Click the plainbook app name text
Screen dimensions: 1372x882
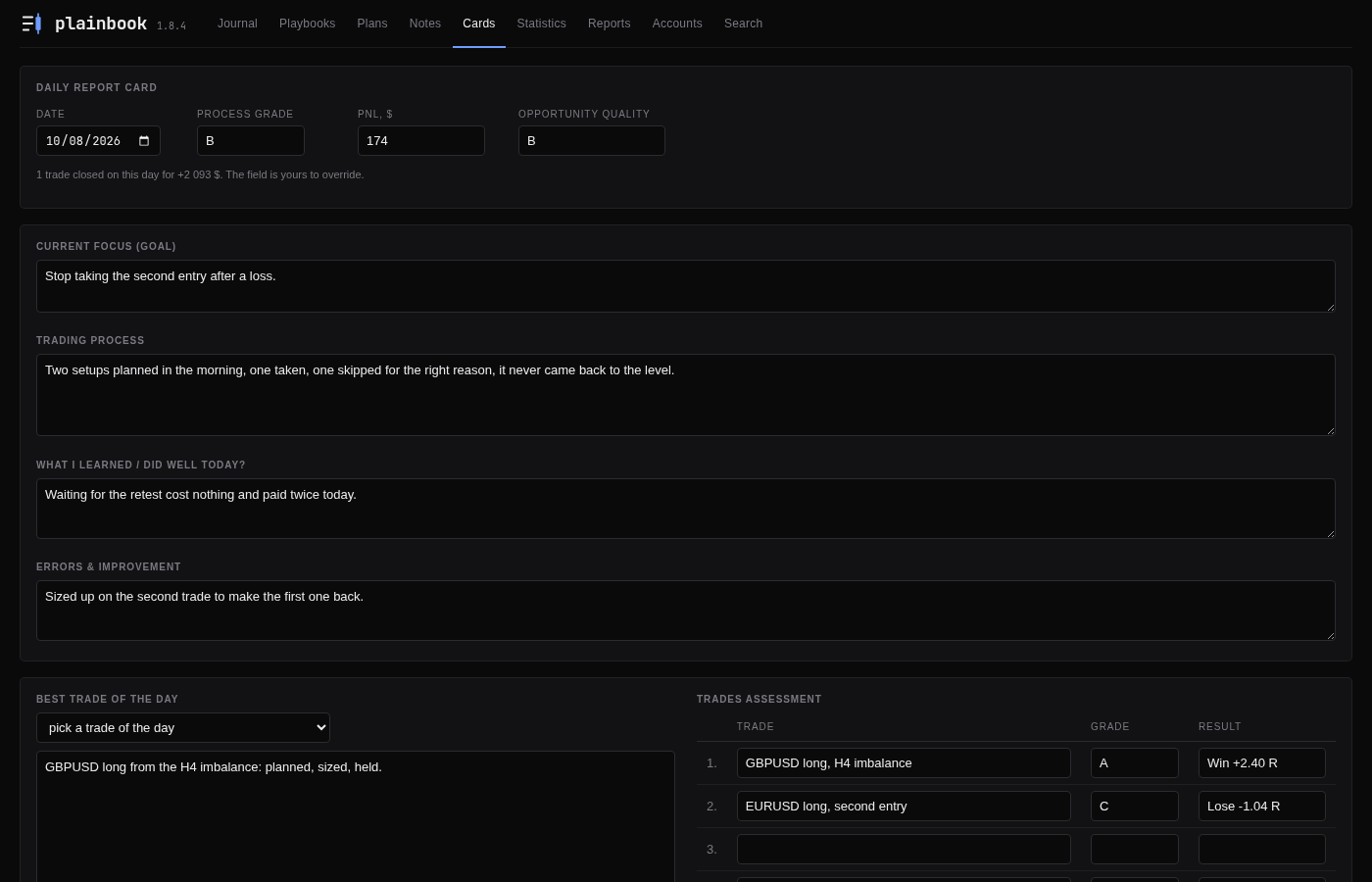101,24
